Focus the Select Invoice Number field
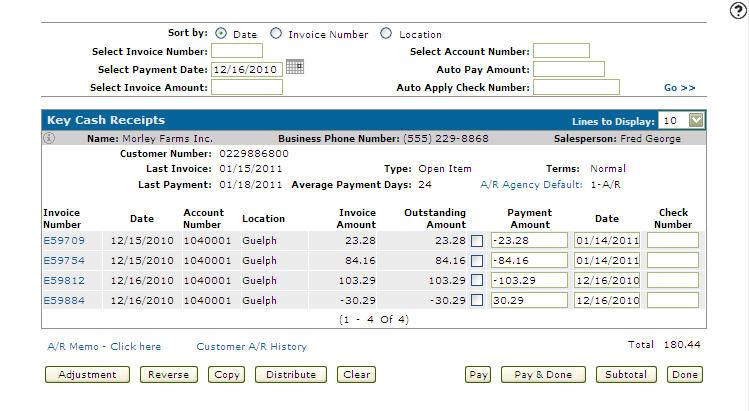The height and width of the screenshot is (411, 749). (237, 51)
